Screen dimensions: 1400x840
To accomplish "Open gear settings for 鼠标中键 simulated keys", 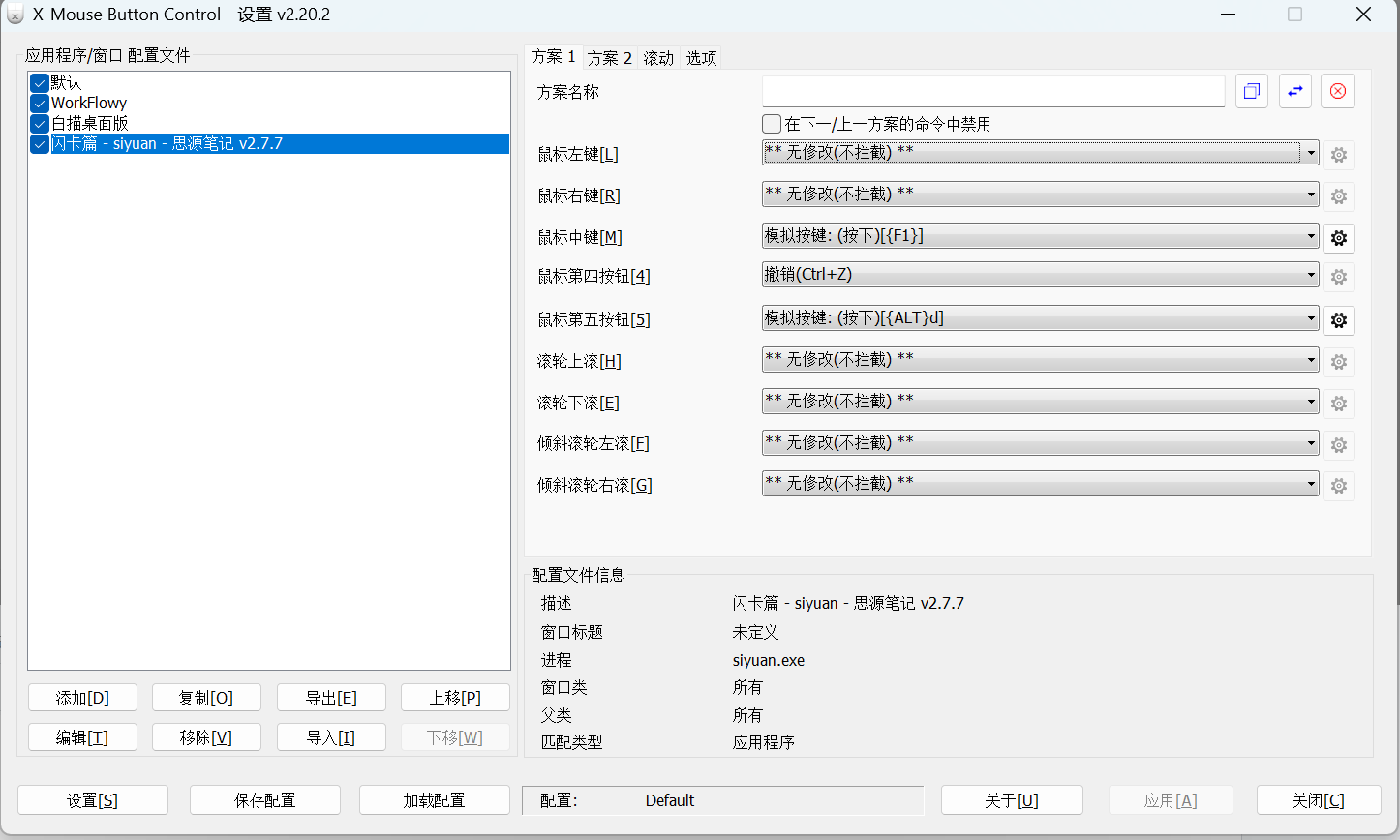I will [1338, 237].
